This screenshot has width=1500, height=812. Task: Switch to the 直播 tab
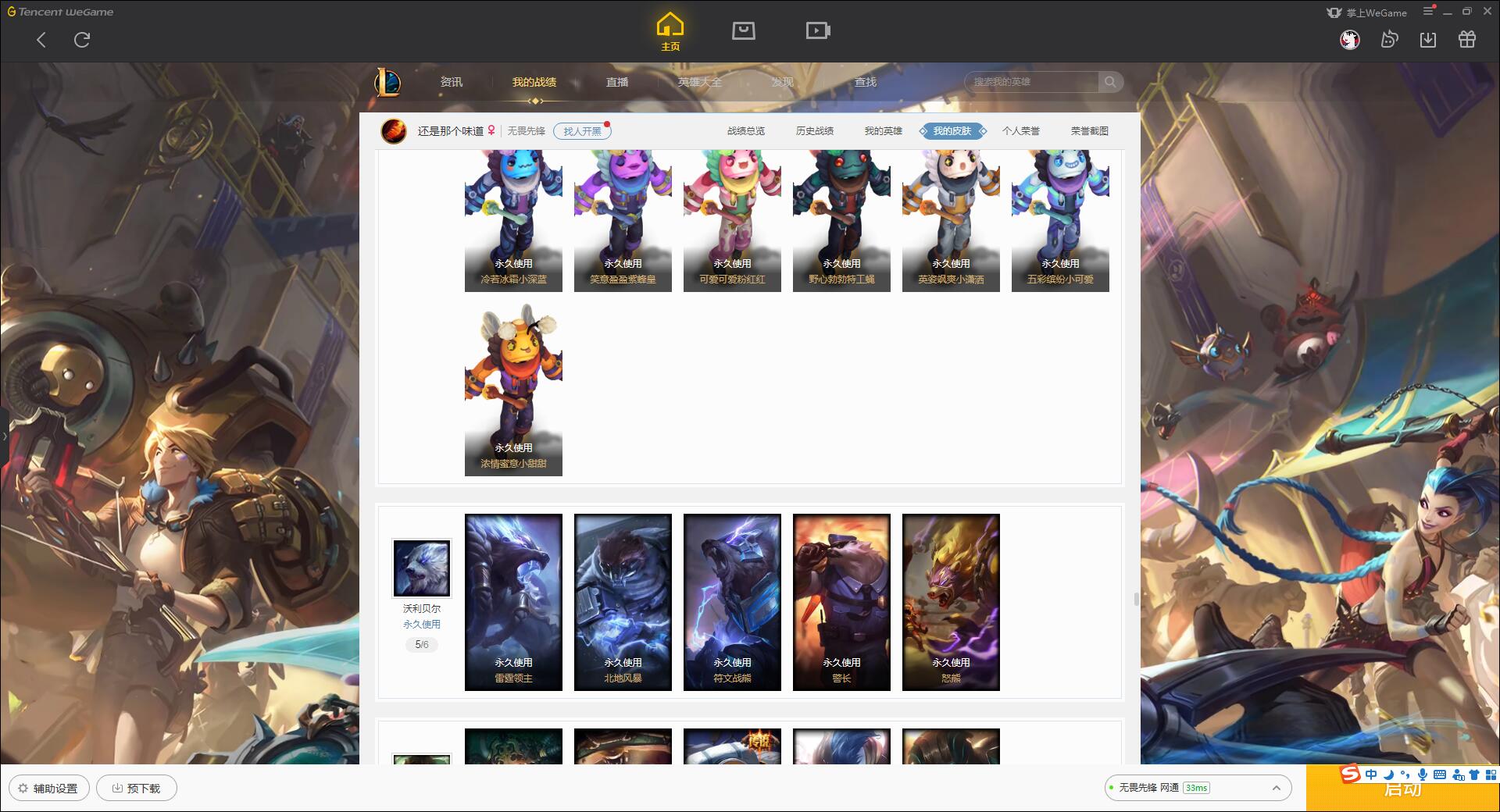(x=617, y=82)
